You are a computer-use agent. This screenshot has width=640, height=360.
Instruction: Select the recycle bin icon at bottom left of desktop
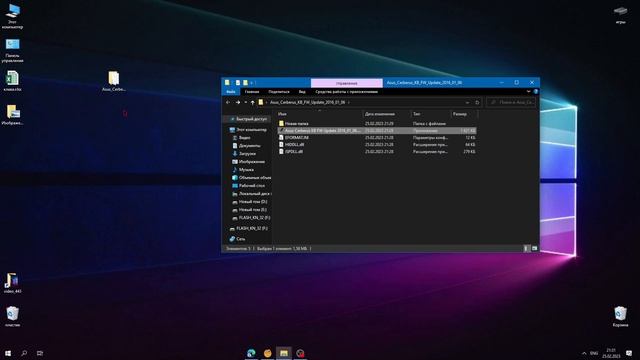pos(12,316)
